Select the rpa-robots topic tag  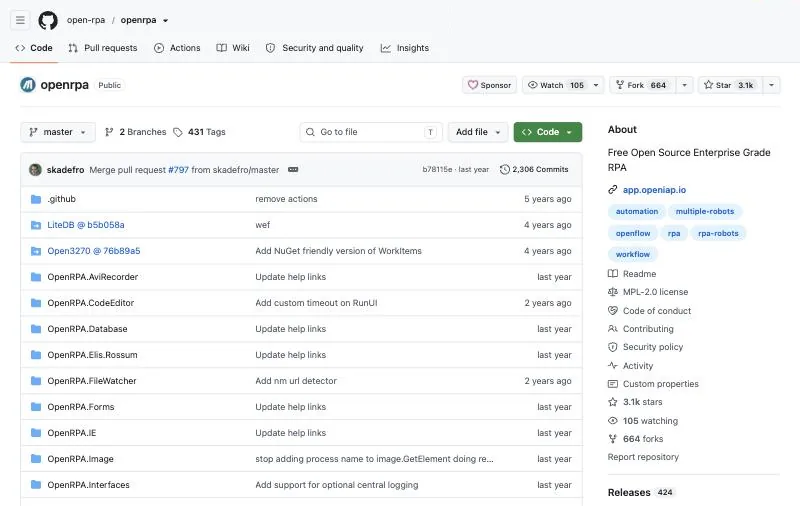718,233
